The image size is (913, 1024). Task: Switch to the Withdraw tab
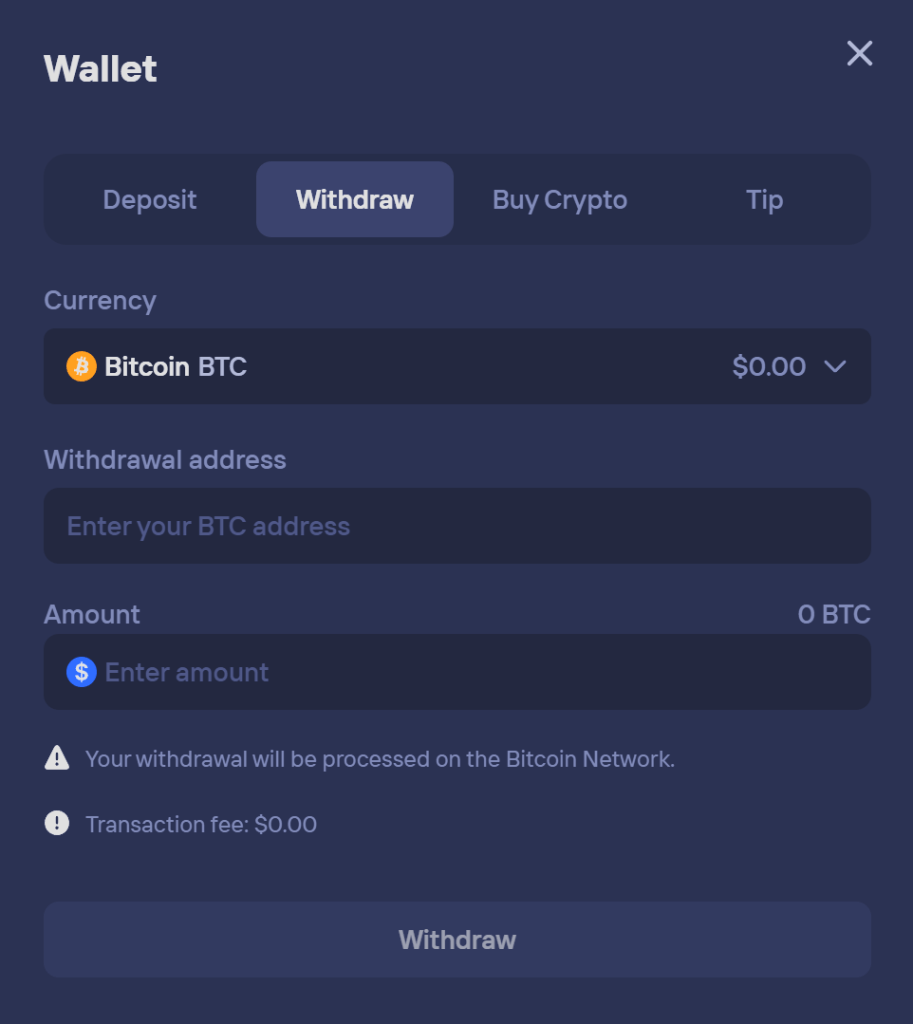pyautogui.click(x=354, y=199)
